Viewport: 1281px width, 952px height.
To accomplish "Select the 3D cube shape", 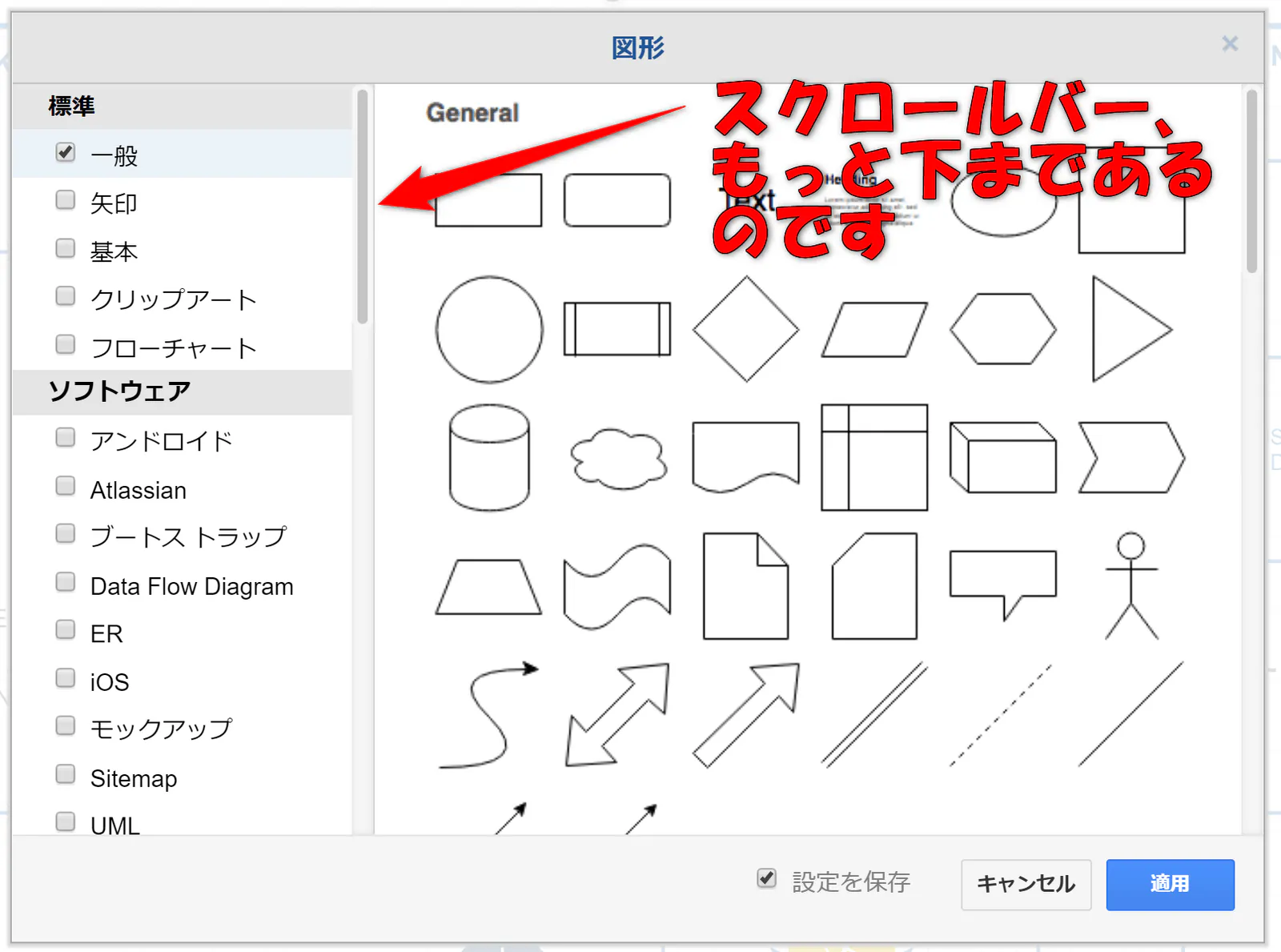I will pos(1003,457).
